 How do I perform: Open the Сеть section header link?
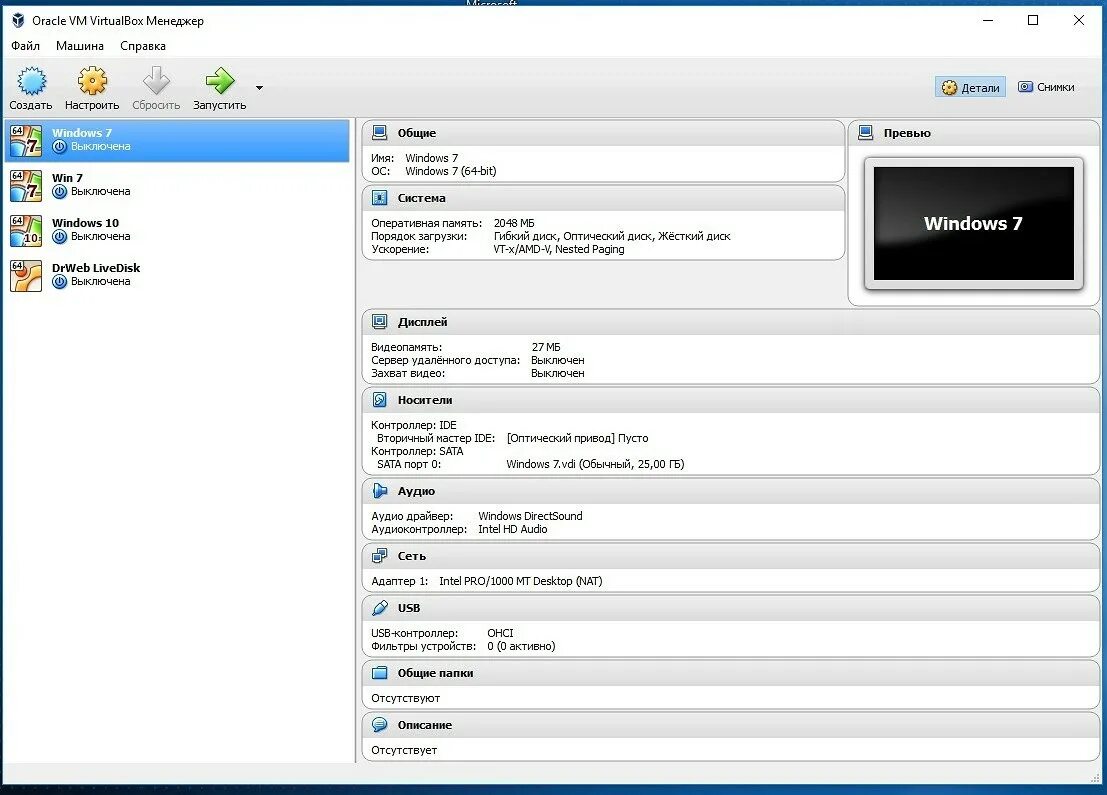coord(412,556)
